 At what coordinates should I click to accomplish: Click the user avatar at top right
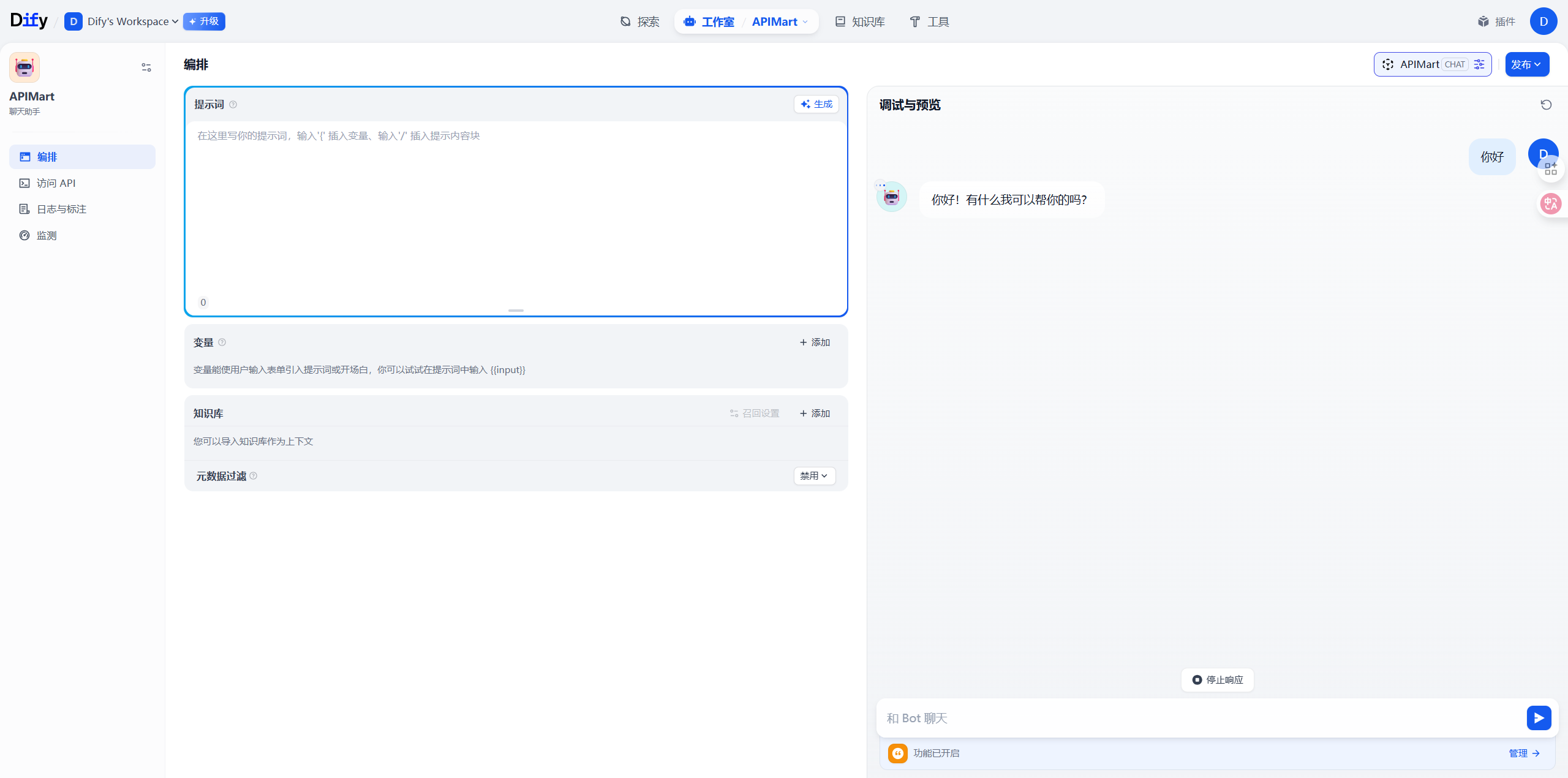[1543, 21]
